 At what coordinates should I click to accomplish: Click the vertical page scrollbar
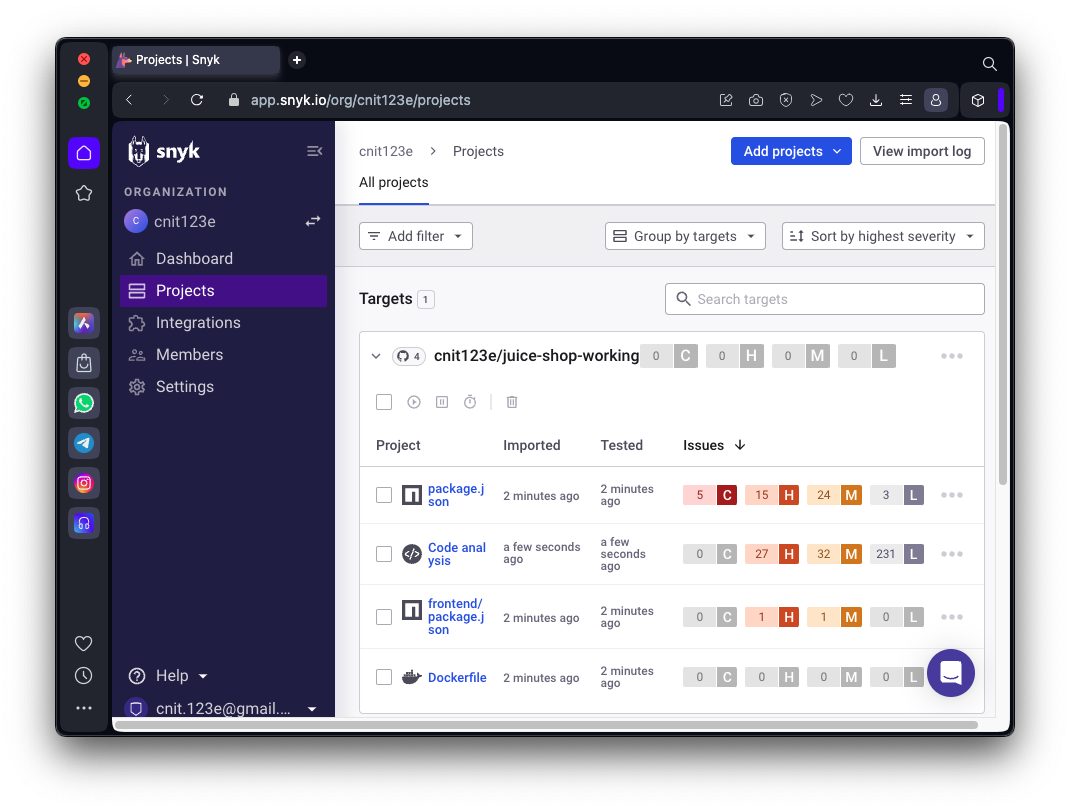point(1002,304)
